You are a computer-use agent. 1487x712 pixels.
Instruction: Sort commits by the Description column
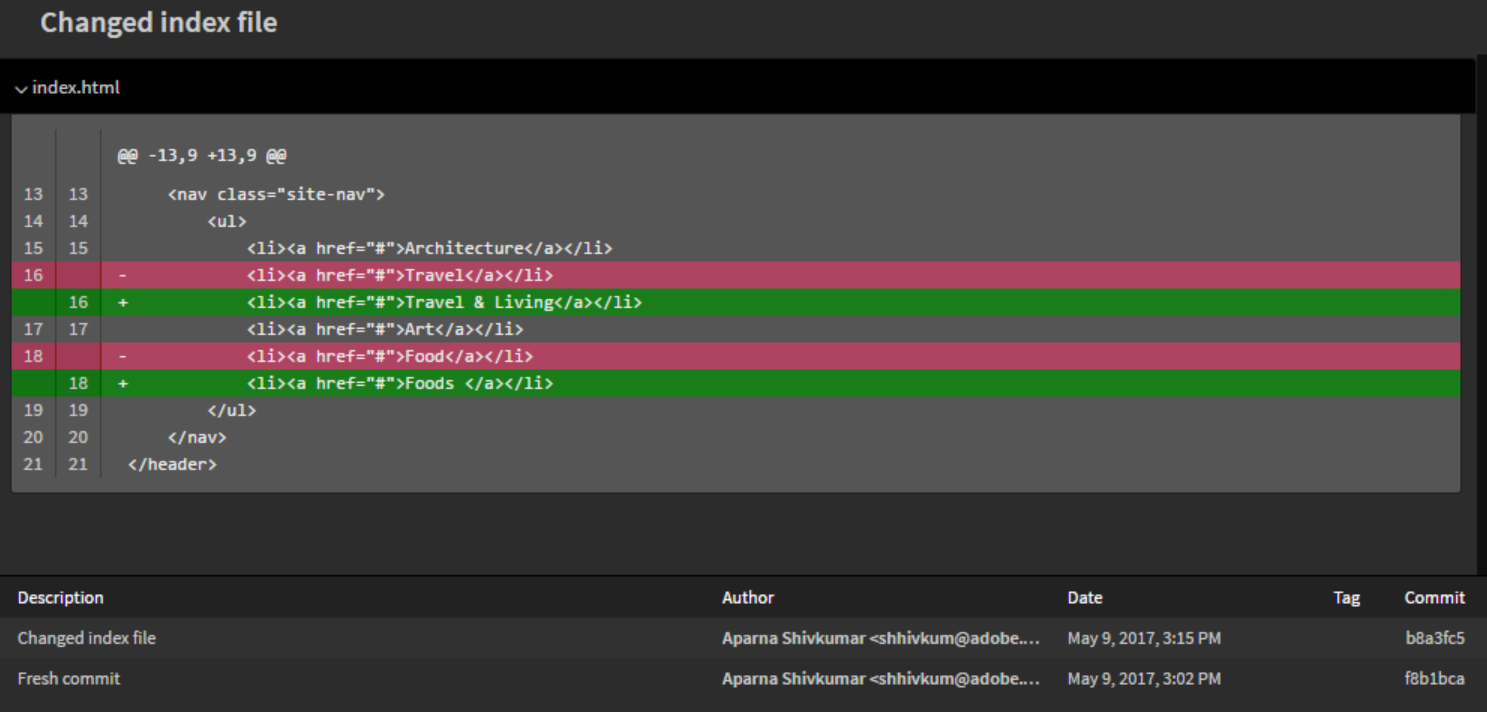[60, 597]
